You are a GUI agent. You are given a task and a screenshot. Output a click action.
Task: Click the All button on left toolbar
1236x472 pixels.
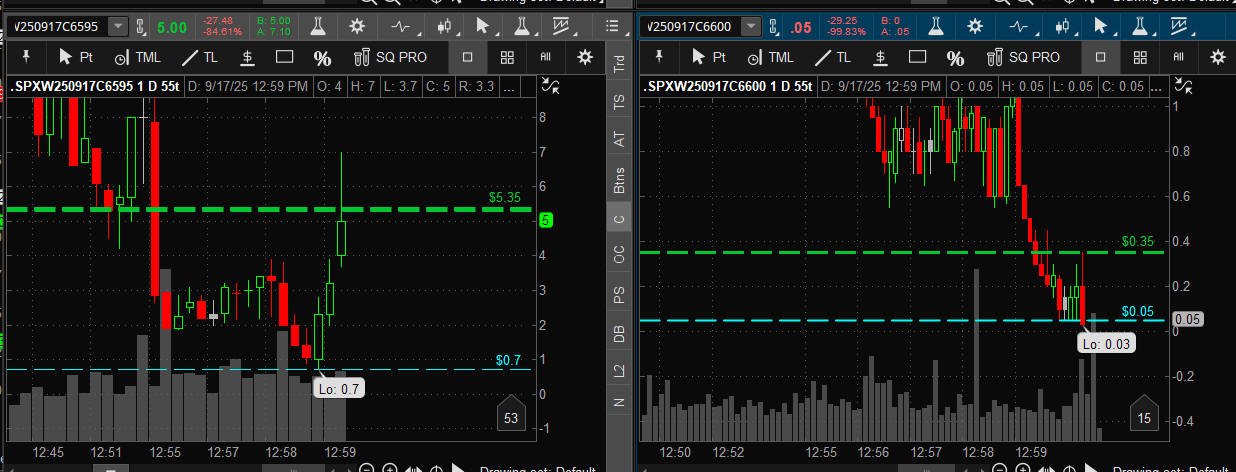pyautogui.click(x=546, y=58)
